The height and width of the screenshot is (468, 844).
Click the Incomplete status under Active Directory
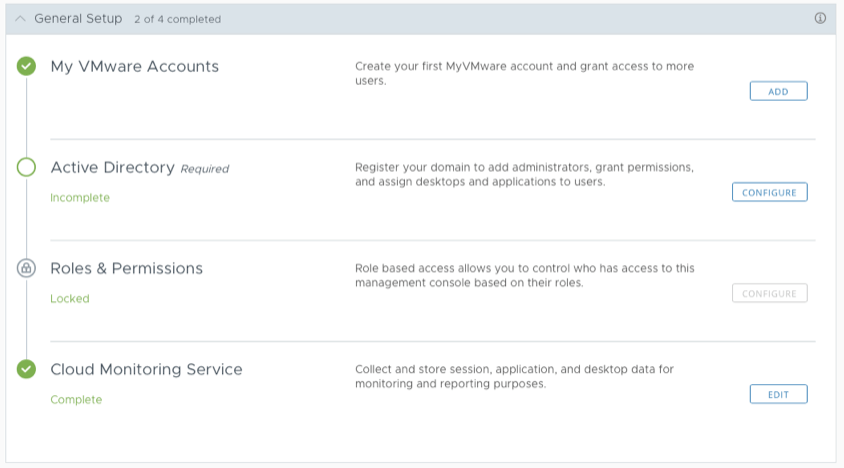click(80, 198)
